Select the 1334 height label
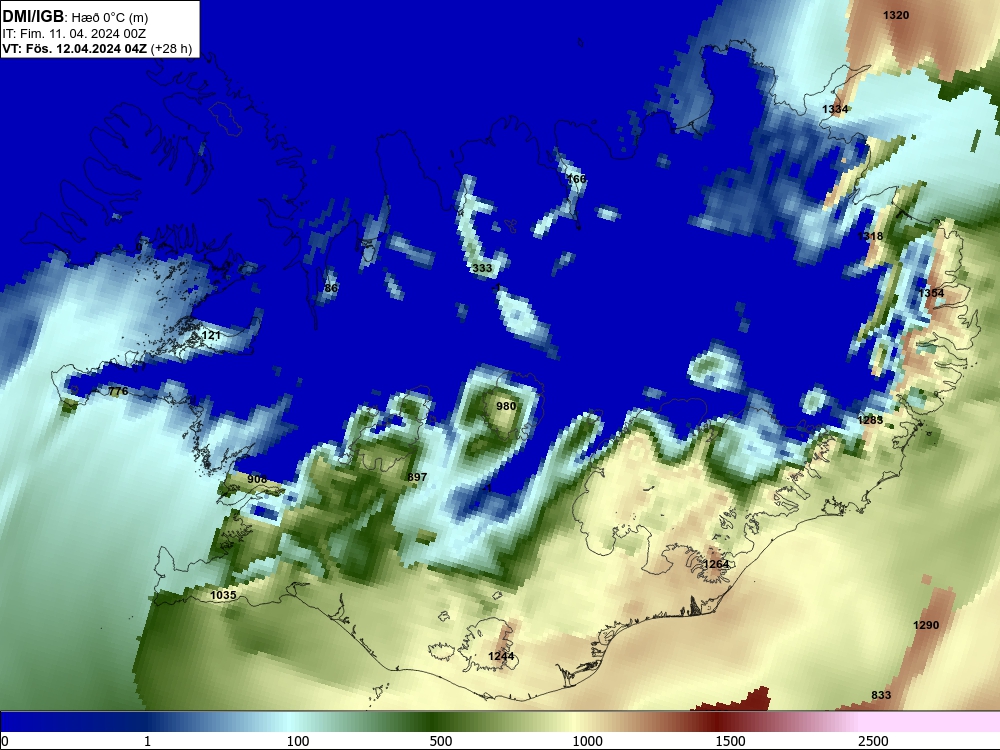Image resolution: width=1000 pixels, height=750 pixels. point(835,109)
